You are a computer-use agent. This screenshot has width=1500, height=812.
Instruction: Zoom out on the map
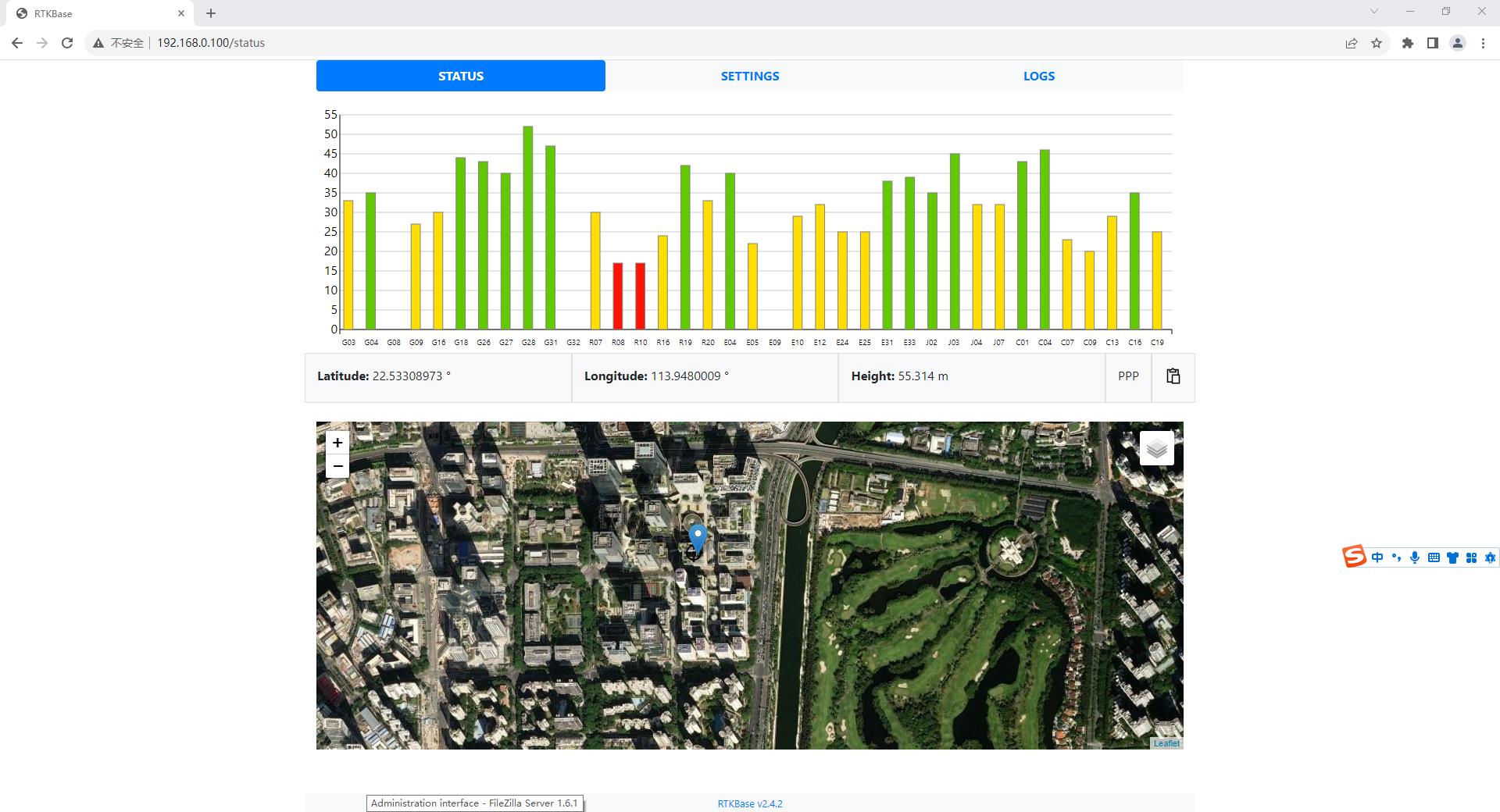click(337, 466)
